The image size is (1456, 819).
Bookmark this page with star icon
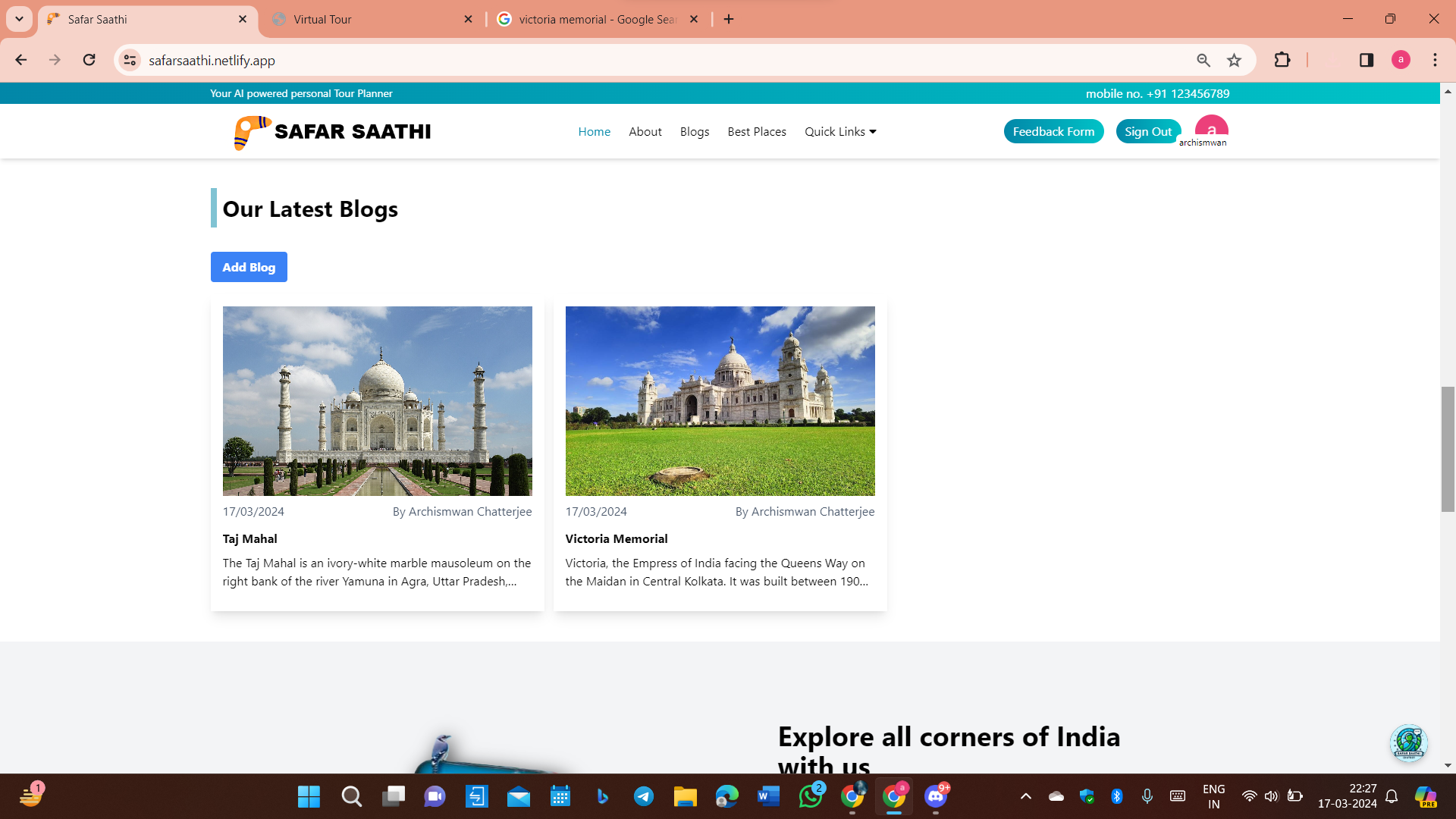1234,61
